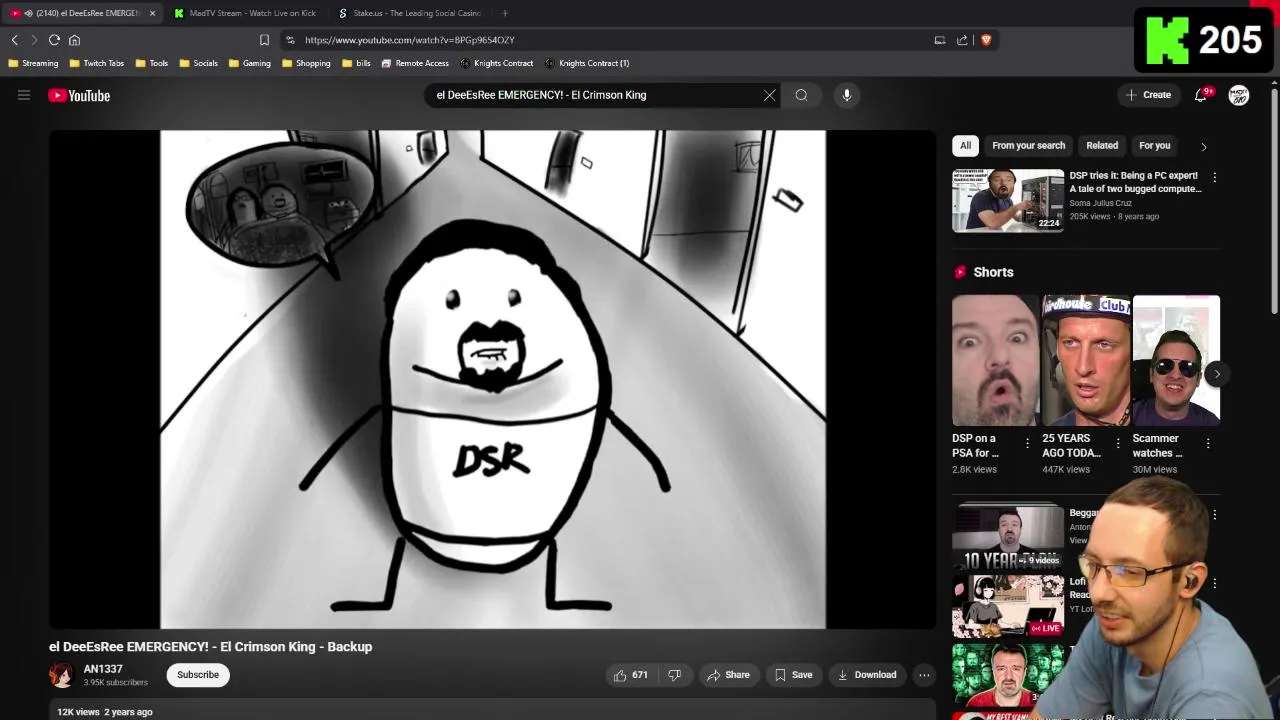The image size is (1280, 720).
Task: Start voice search with microphone icon
Action: (x=846, y=95)
